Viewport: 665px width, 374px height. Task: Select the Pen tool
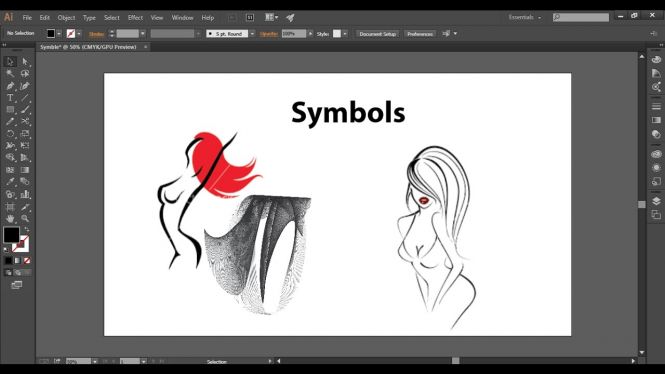tap(10, 86)
